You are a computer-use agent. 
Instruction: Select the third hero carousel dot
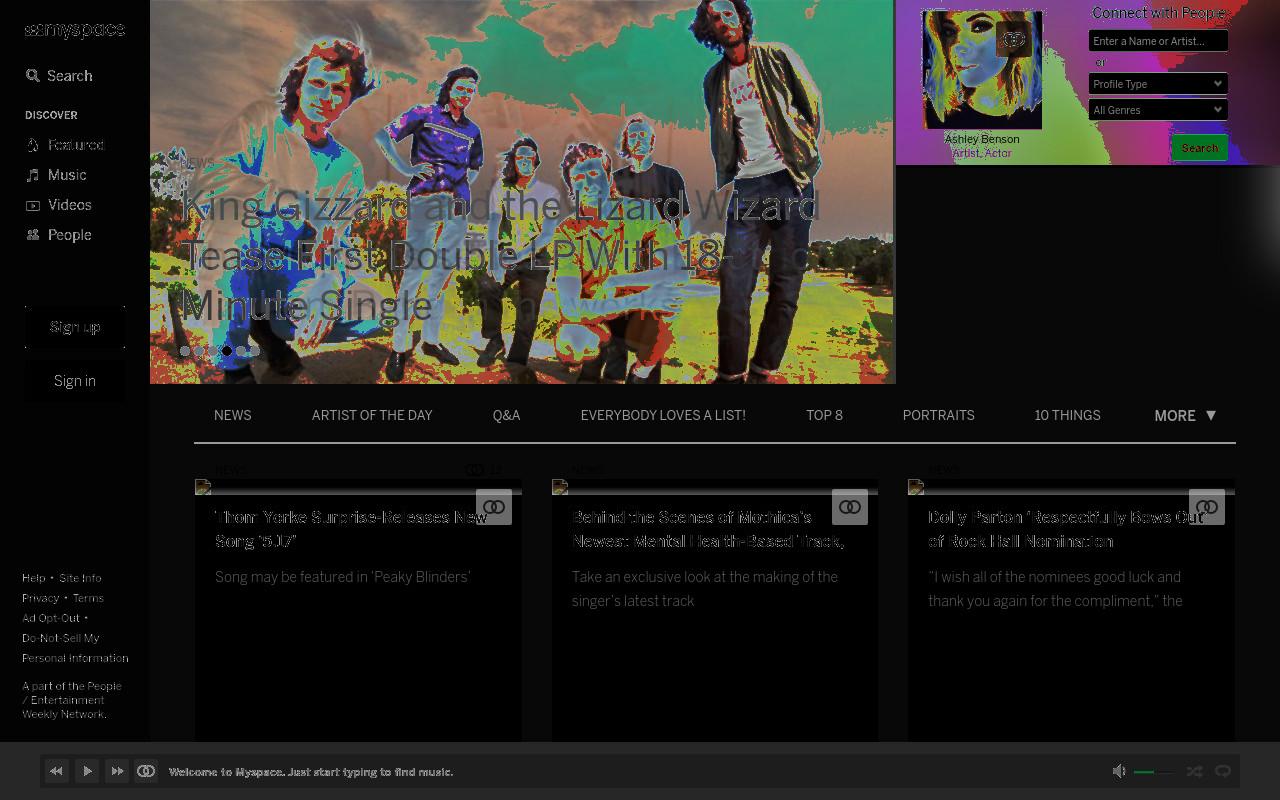click(x=213, y=351)
